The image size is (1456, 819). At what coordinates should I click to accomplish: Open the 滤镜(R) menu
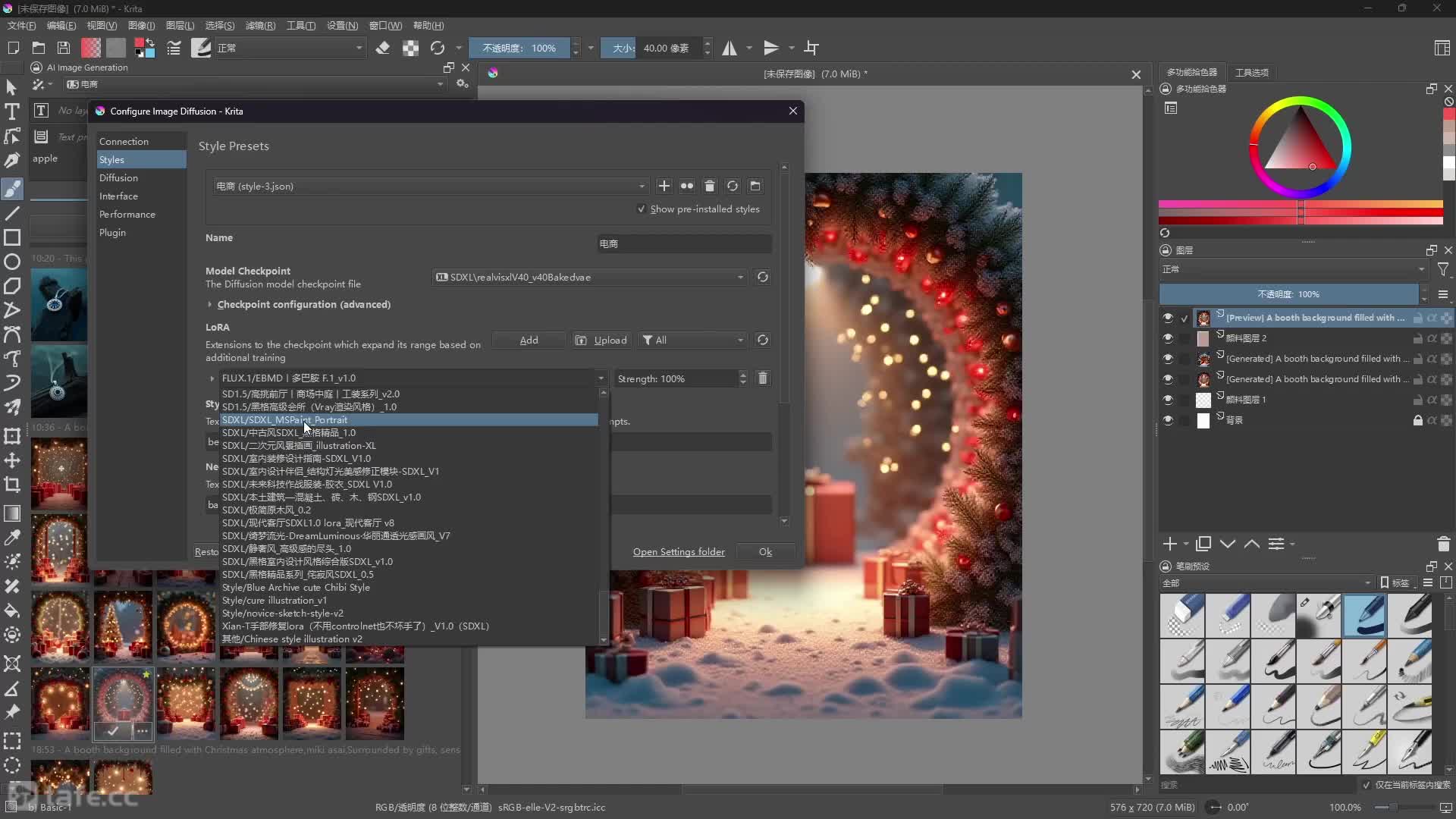point(260,26)
